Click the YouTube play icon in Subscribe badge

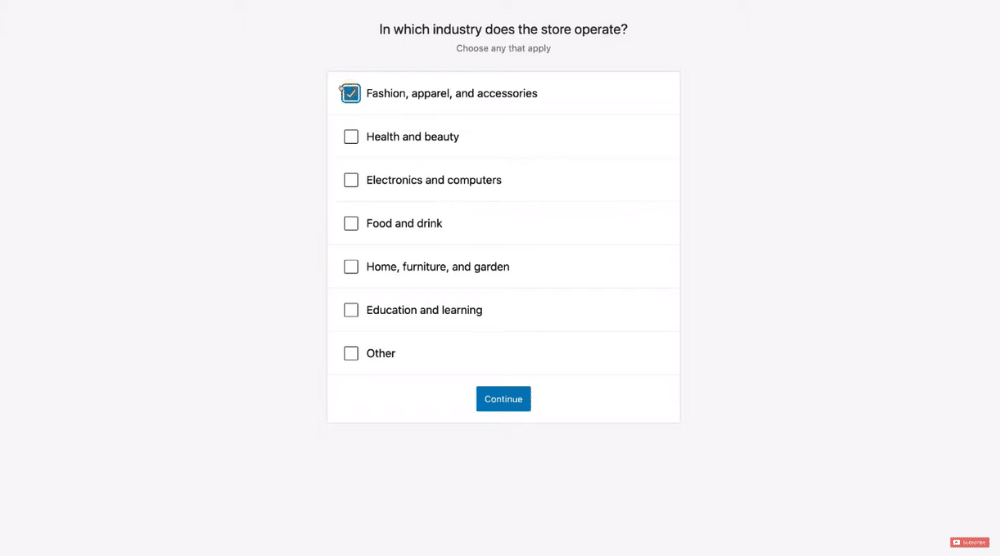956,542
